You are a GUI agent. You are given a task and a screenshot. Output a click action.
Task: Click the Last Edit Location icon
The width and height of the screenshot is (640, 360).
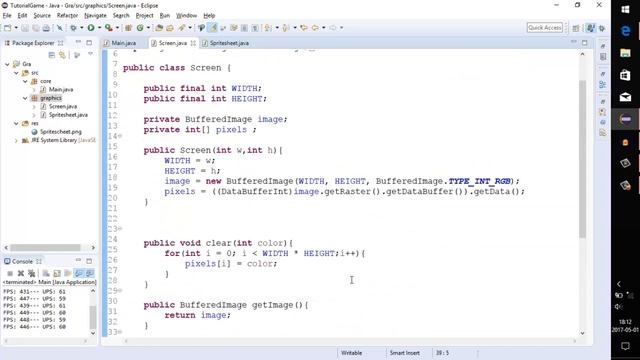tap(303, 28)
